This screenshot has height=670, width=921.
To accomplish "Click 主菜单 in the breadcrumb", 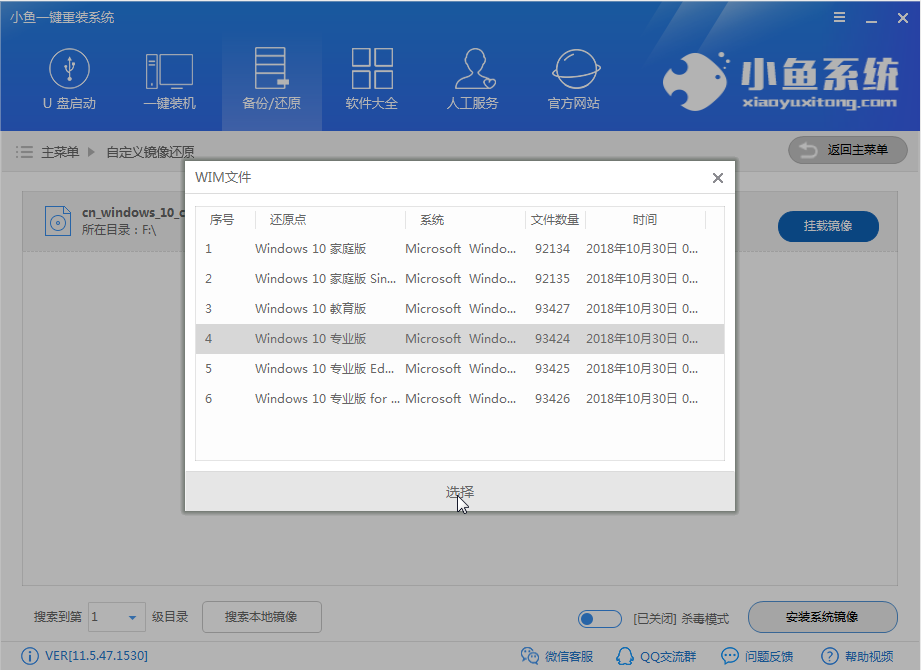I will click(x=59, y=152).
